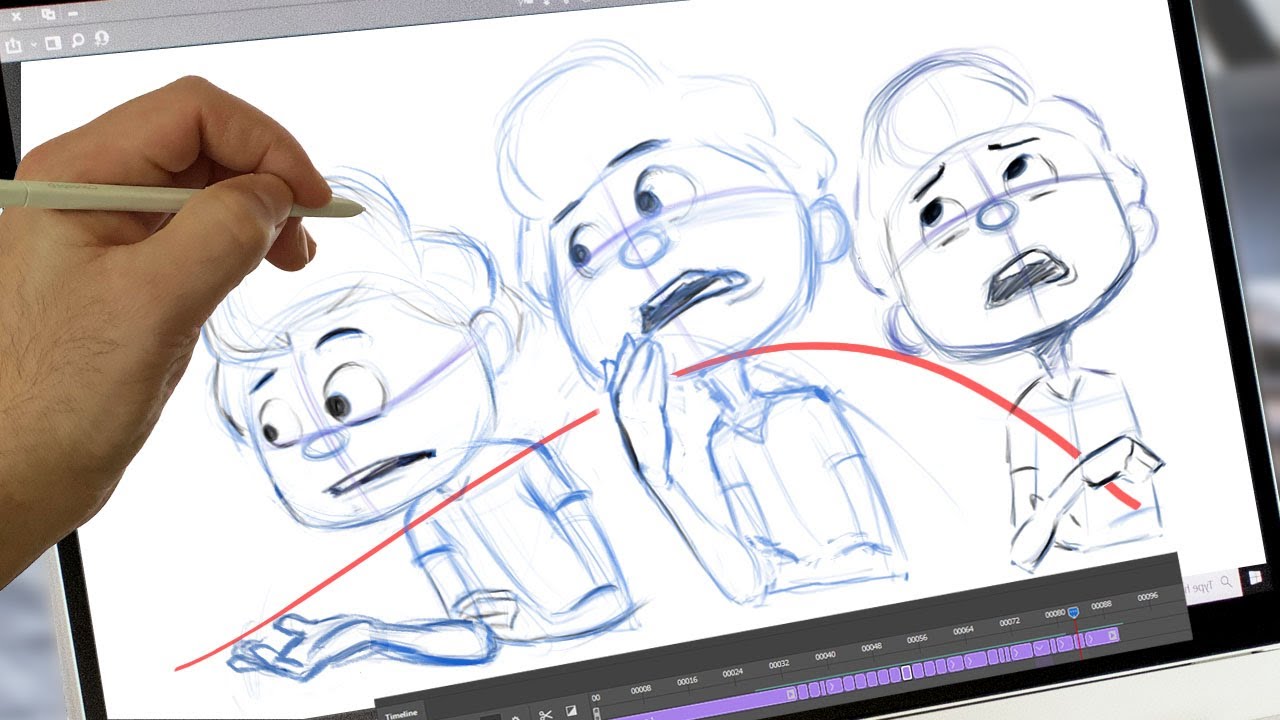Open the workspace layout icon in top toolbar
1280x720 pixels.
pyautogui.click(x=53, y=43)
